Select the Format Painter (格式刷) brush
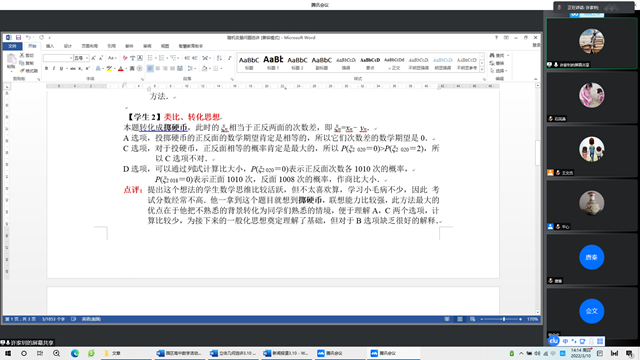Image resolution: width=640 pixels, height=360 pixels. (x=28, y=71)
